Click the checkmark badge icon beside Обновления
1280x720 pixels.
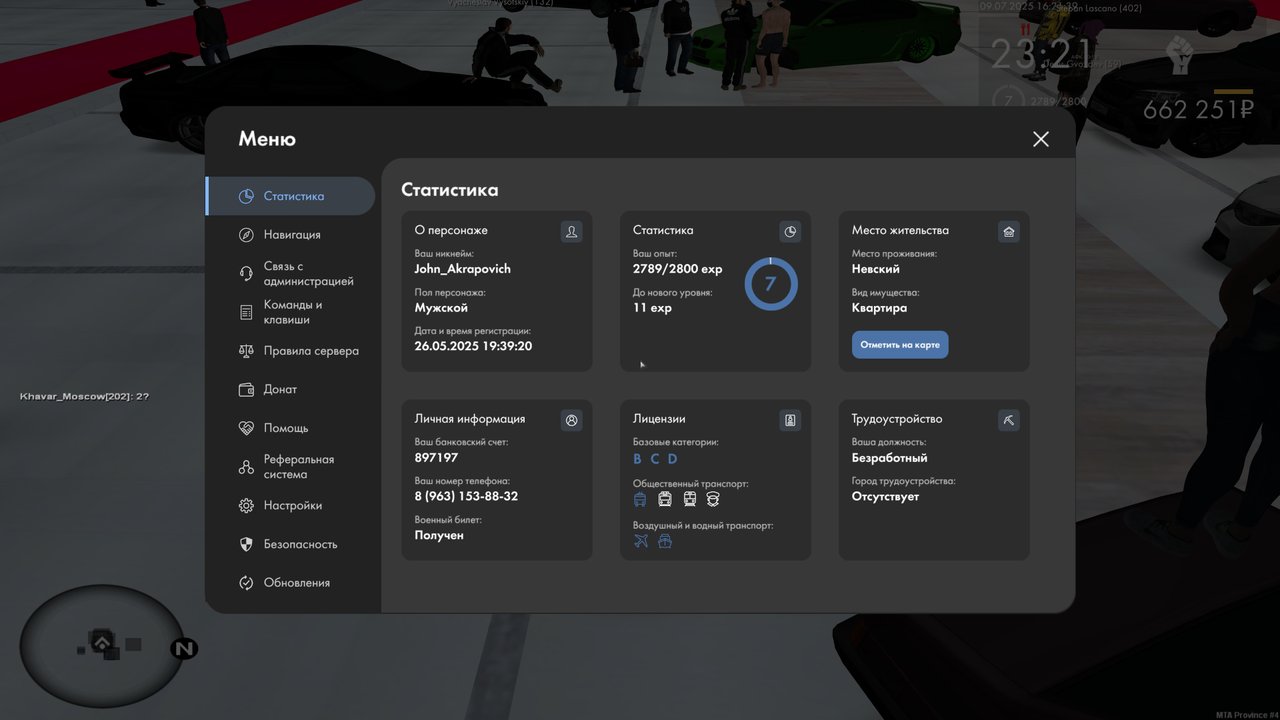(246, 583)
